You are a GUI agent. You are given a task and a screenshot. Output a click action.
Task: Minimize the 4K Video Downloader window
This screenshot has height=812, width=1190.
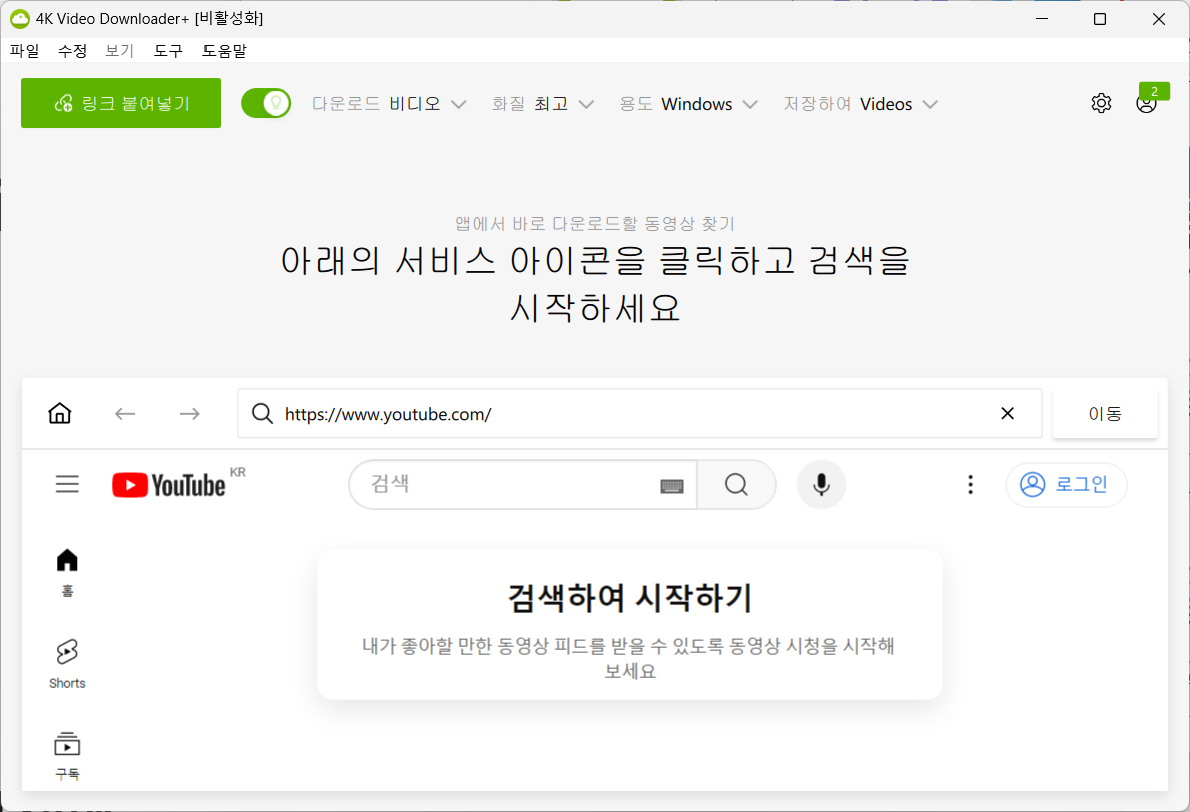pos(1042,19)
